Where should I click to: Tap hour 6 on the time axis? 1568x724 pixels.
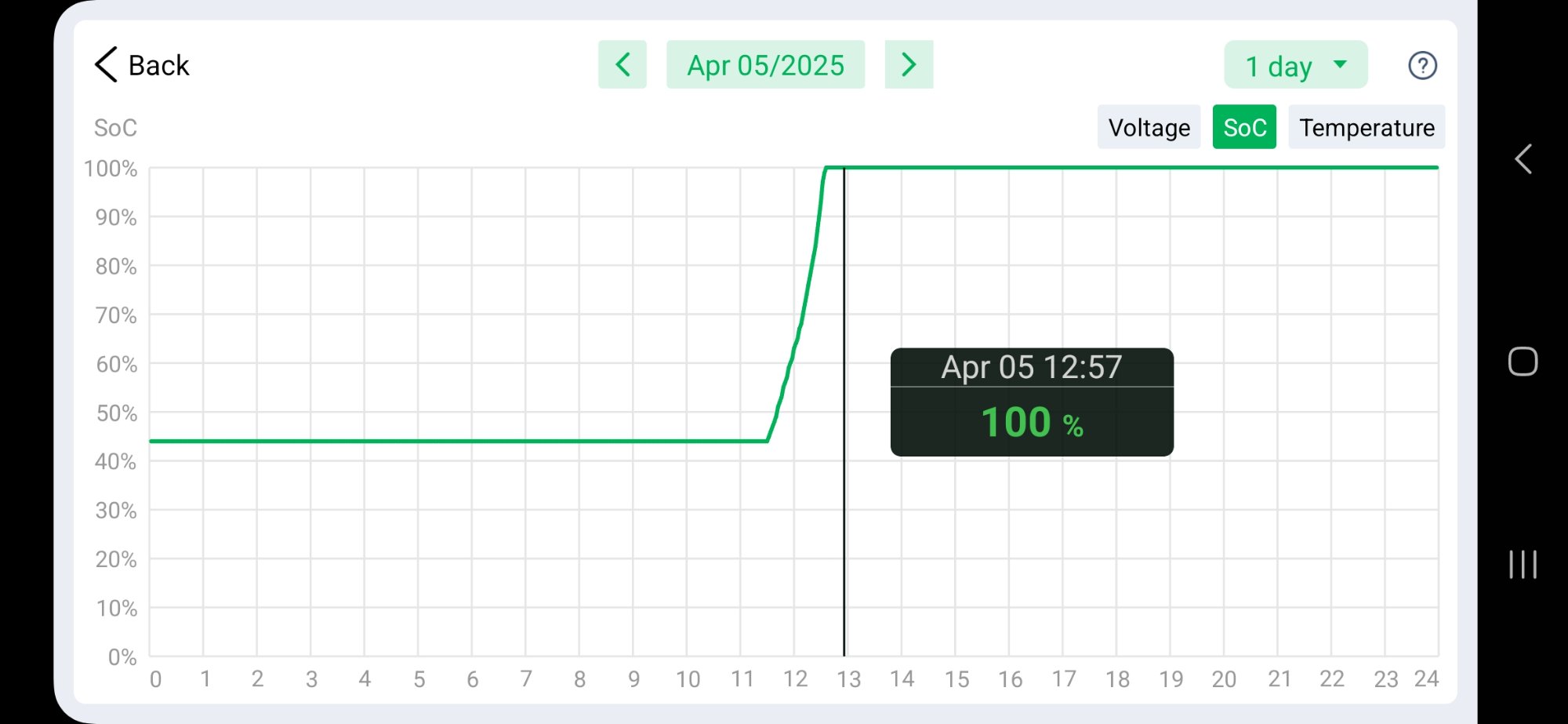point(473,679)
